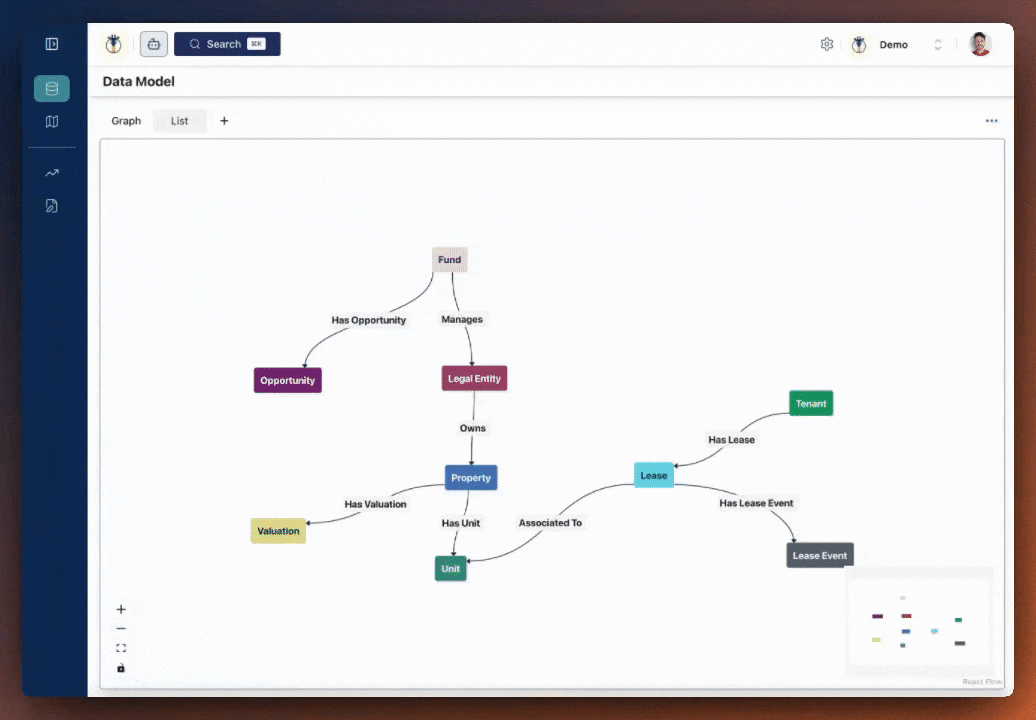Open the analytics trend-line sidebar icon
The height and width of the screenshot is (720, 1036).
(51, 172)
